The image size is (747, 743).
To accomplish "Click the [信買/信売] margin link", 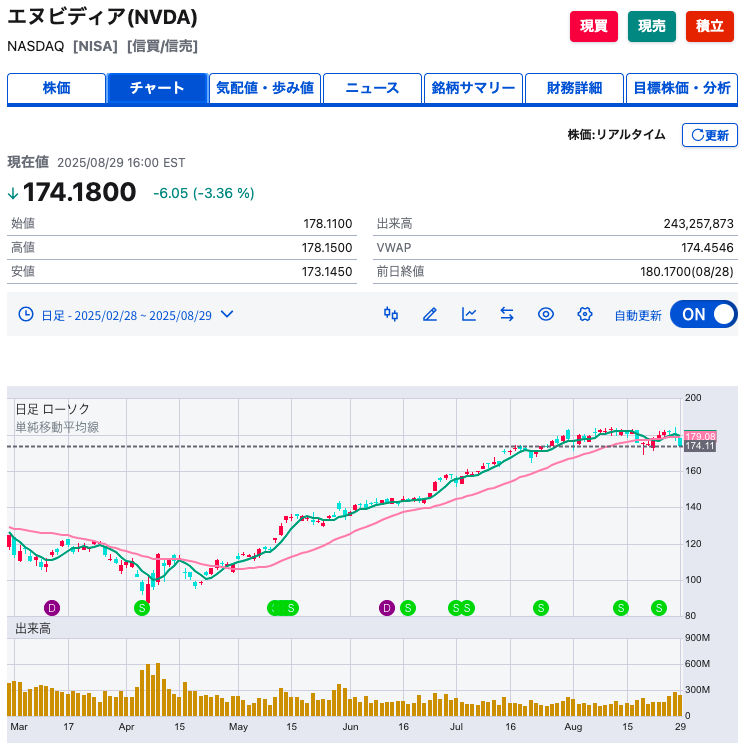I will click(x=162, y=46).
